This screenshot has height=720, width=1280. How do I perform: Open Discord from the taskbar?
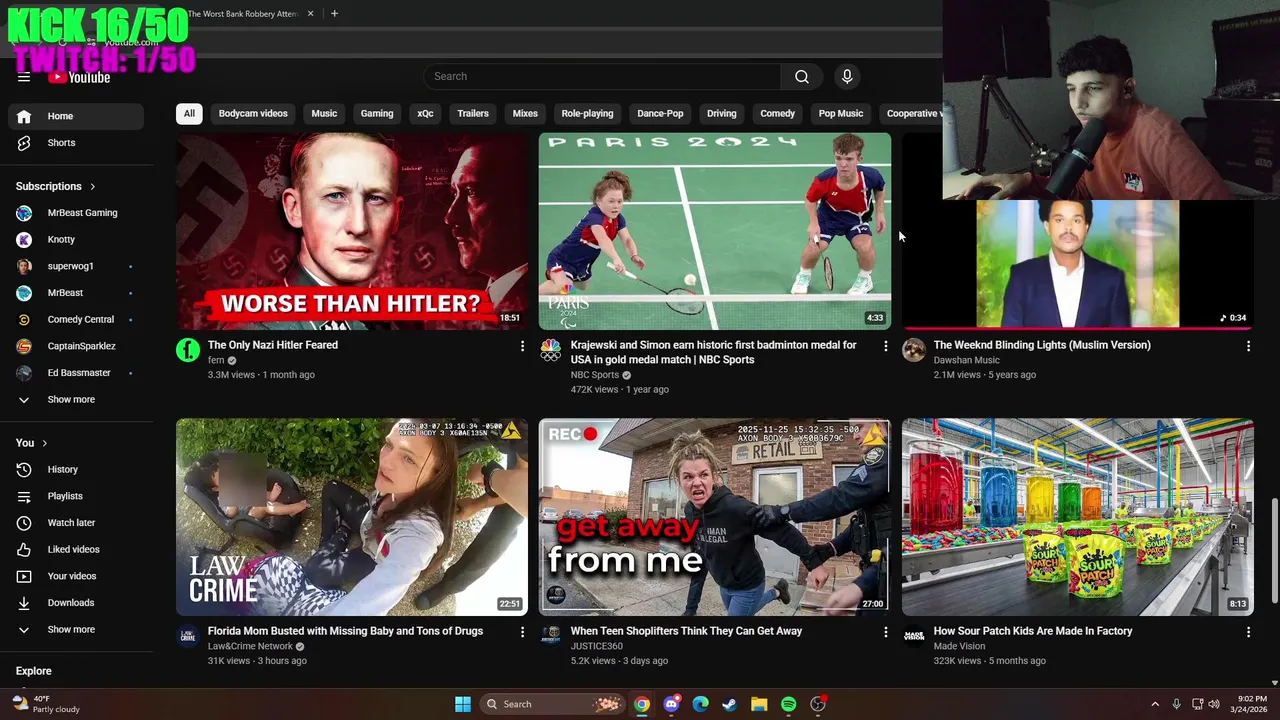[671, 704]
